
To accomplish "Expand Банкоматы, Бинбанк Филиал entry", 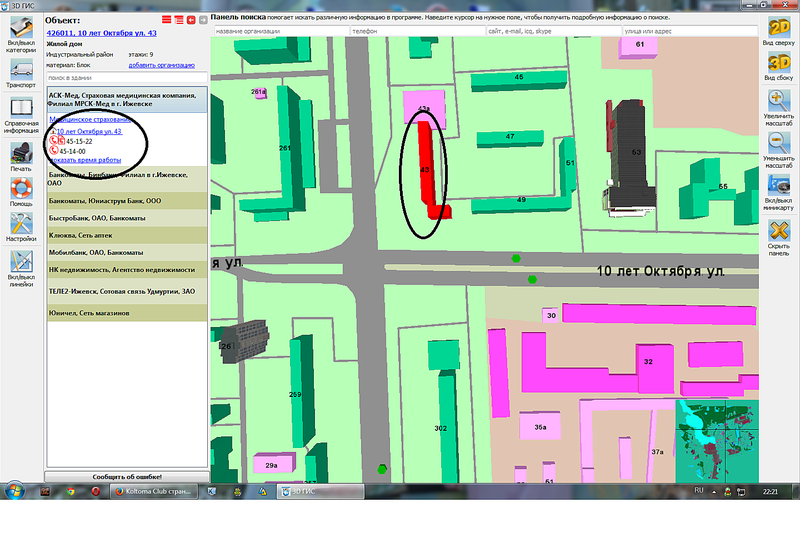I will point(127,179).
